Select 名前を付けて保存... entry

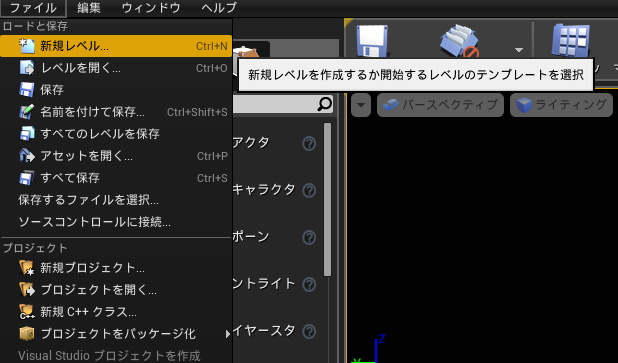116,112
